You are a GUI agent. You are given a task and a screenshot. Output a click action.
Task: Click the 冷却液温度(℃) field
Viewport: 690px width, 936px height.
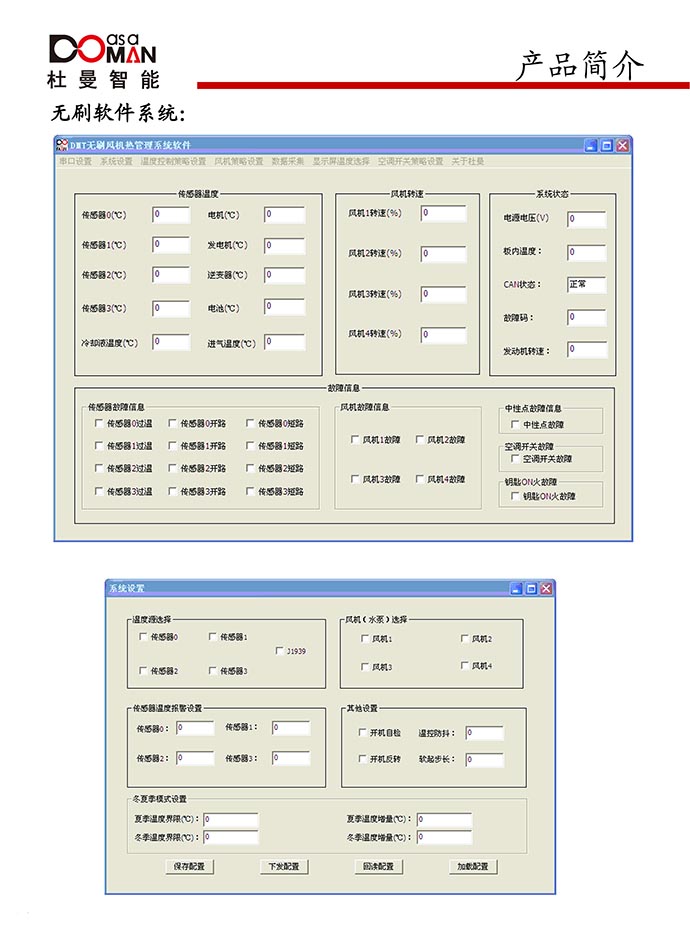(171, 342)
